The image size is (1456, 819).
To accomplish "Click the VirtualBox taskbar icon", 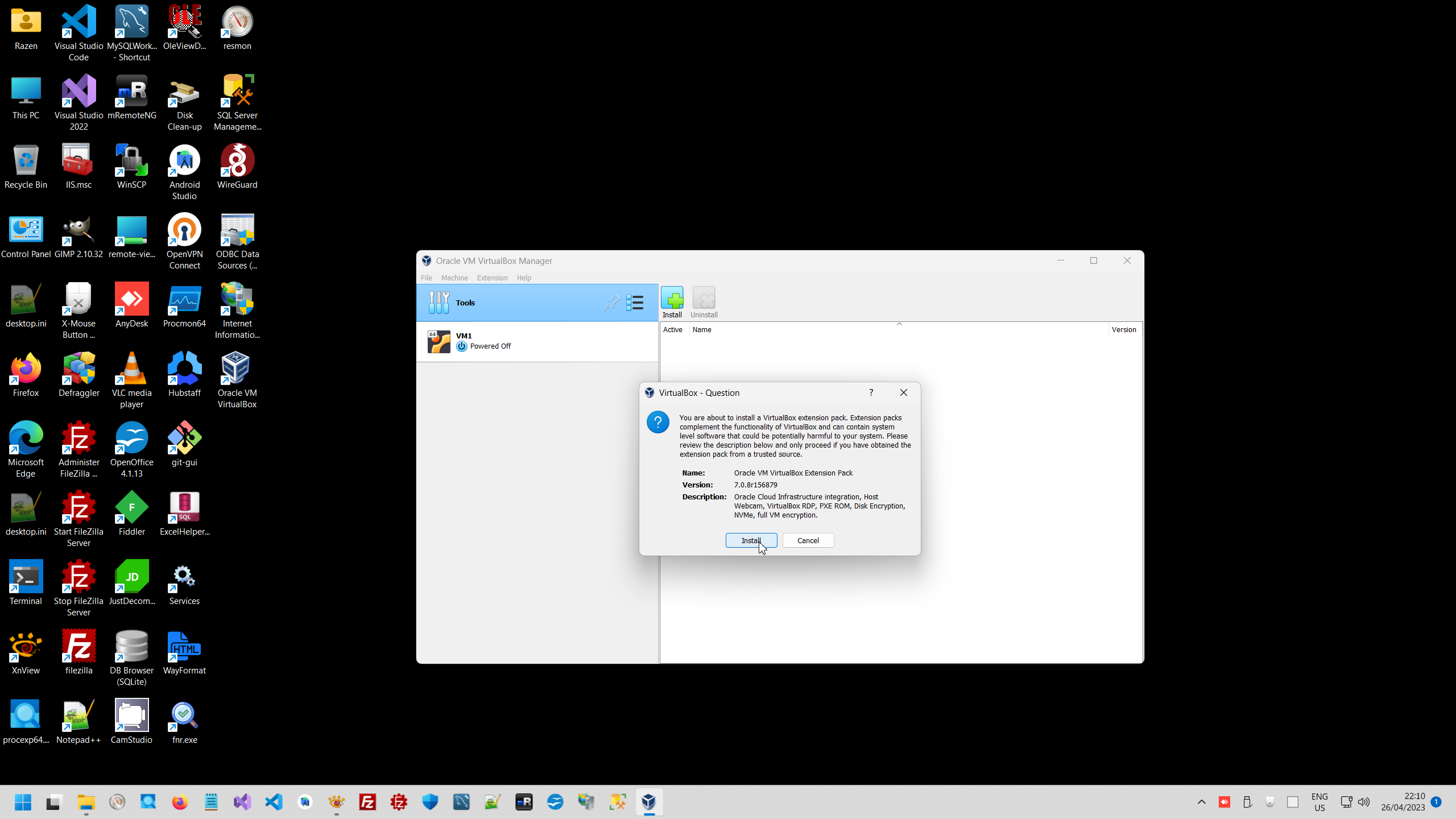I will [648, 802].
